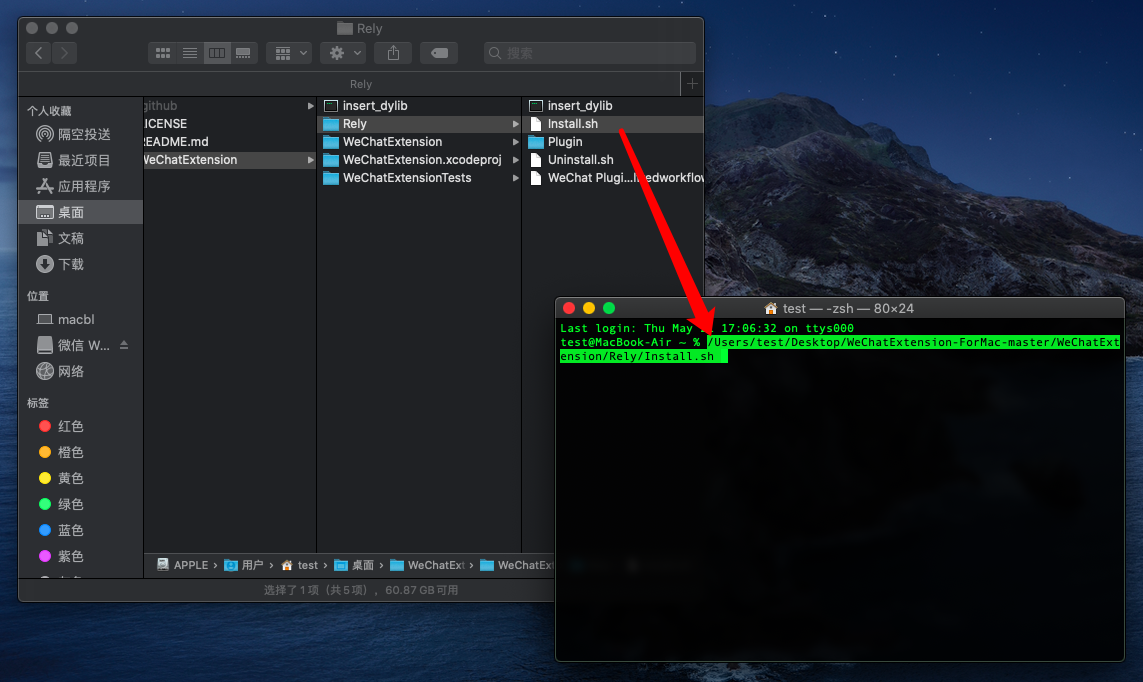
Task: Select Desktop (桌面) in sidebar
Action: (x=80, y=212)
